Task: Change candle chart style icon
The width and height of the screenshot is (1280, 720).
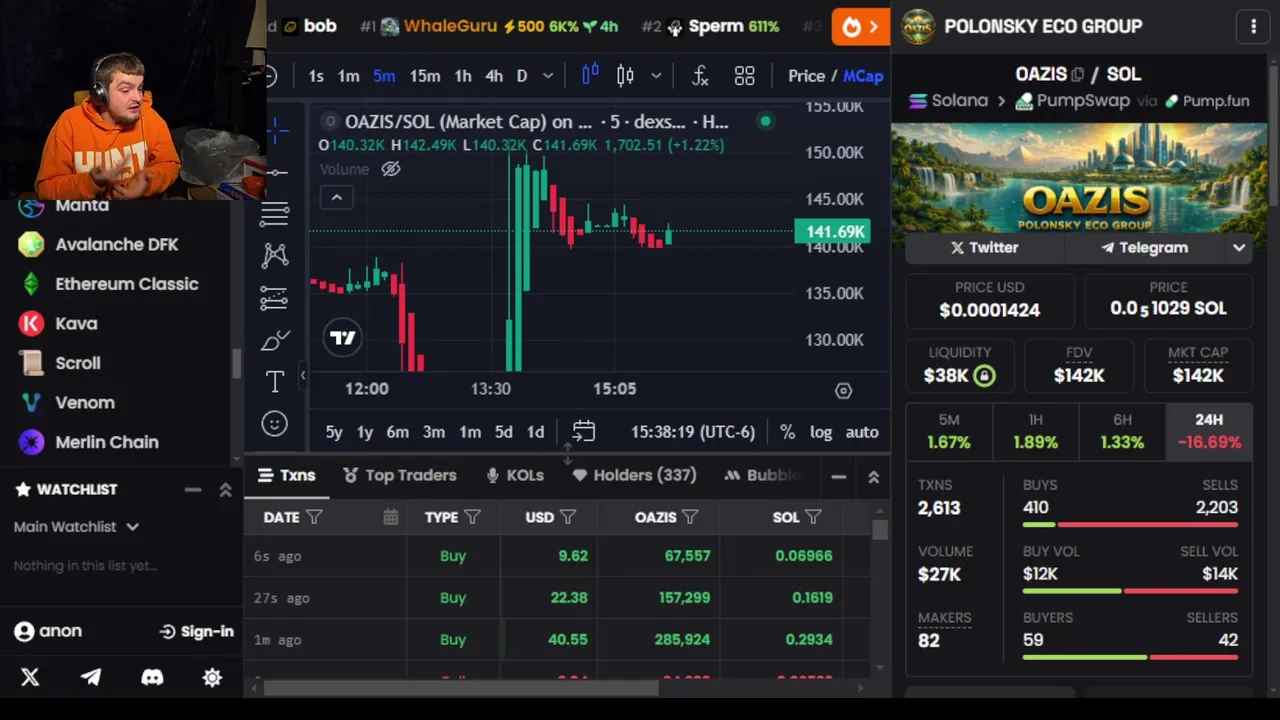Action: (625, 76)
